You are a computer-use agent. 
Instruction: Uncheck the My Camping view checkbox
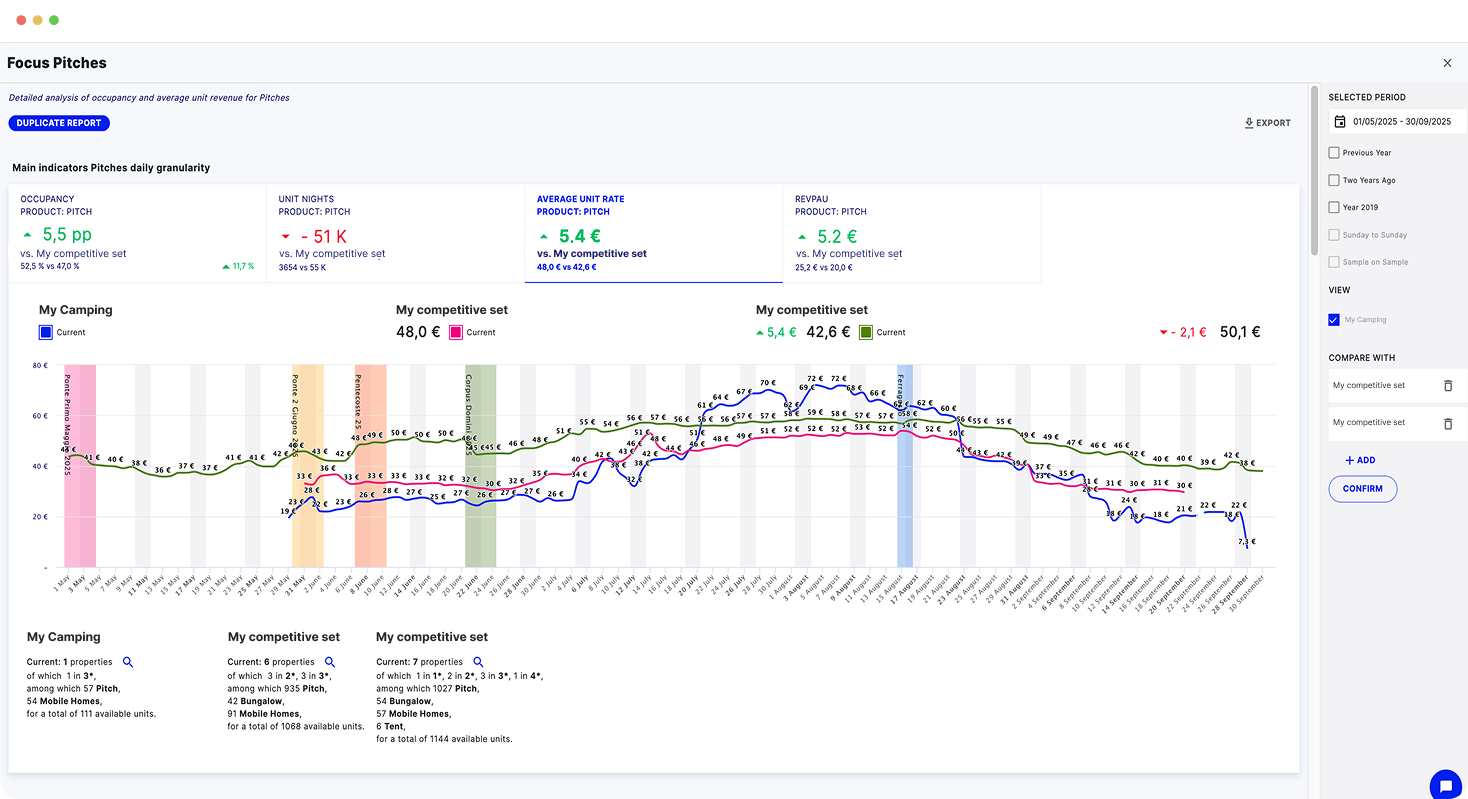click(x=1334, y=320)
